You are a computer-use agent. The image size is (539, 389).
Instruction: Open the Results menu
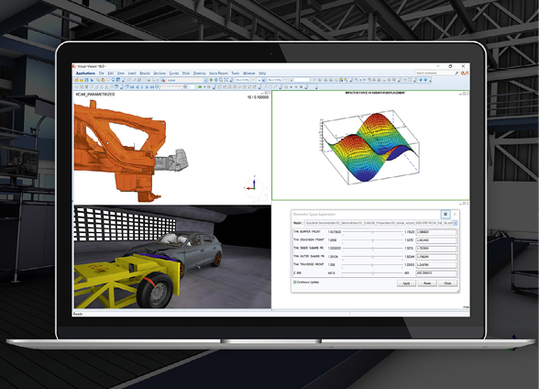click(x=145, y=73)
